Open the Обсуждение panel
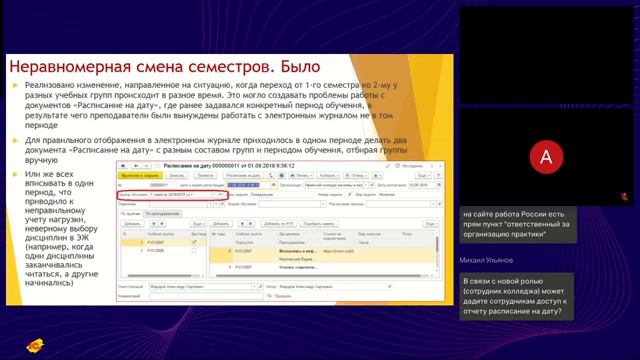The height and width of the screenshot is (360, 640). pos(409,166)
